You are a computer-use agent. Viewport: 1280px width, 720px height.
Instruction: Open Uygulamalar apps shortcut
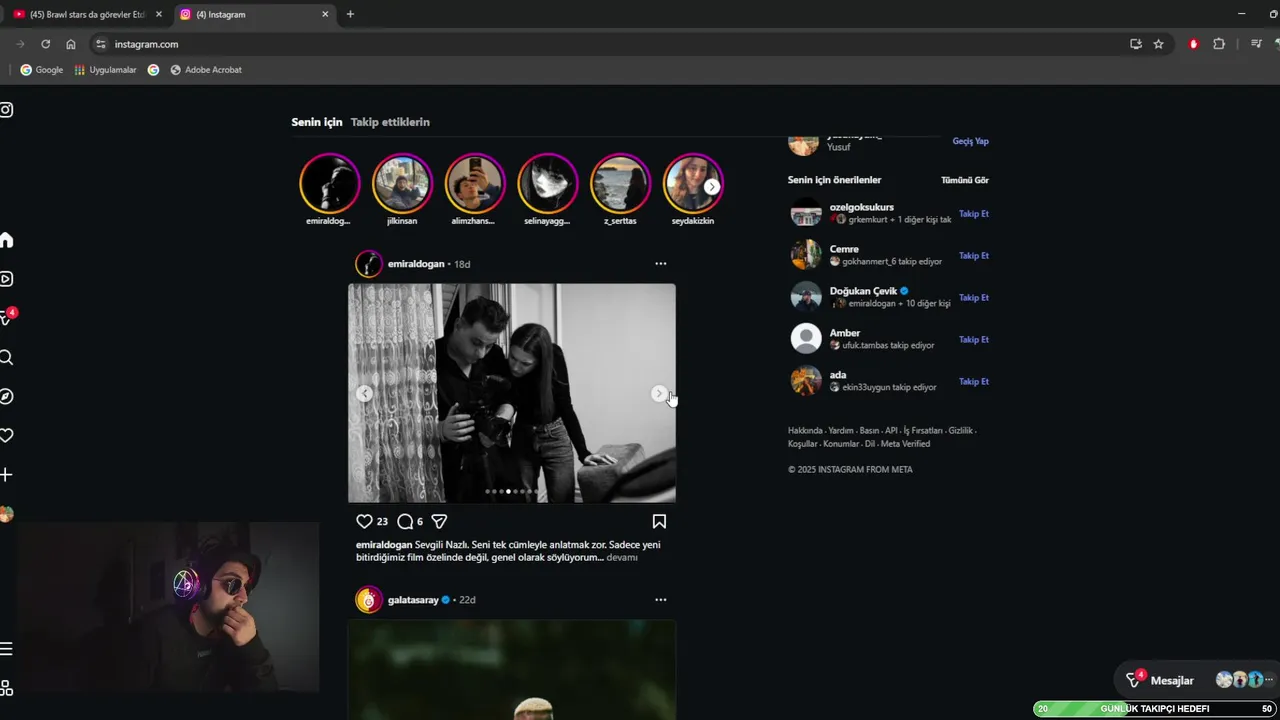[x=105, y=70]
